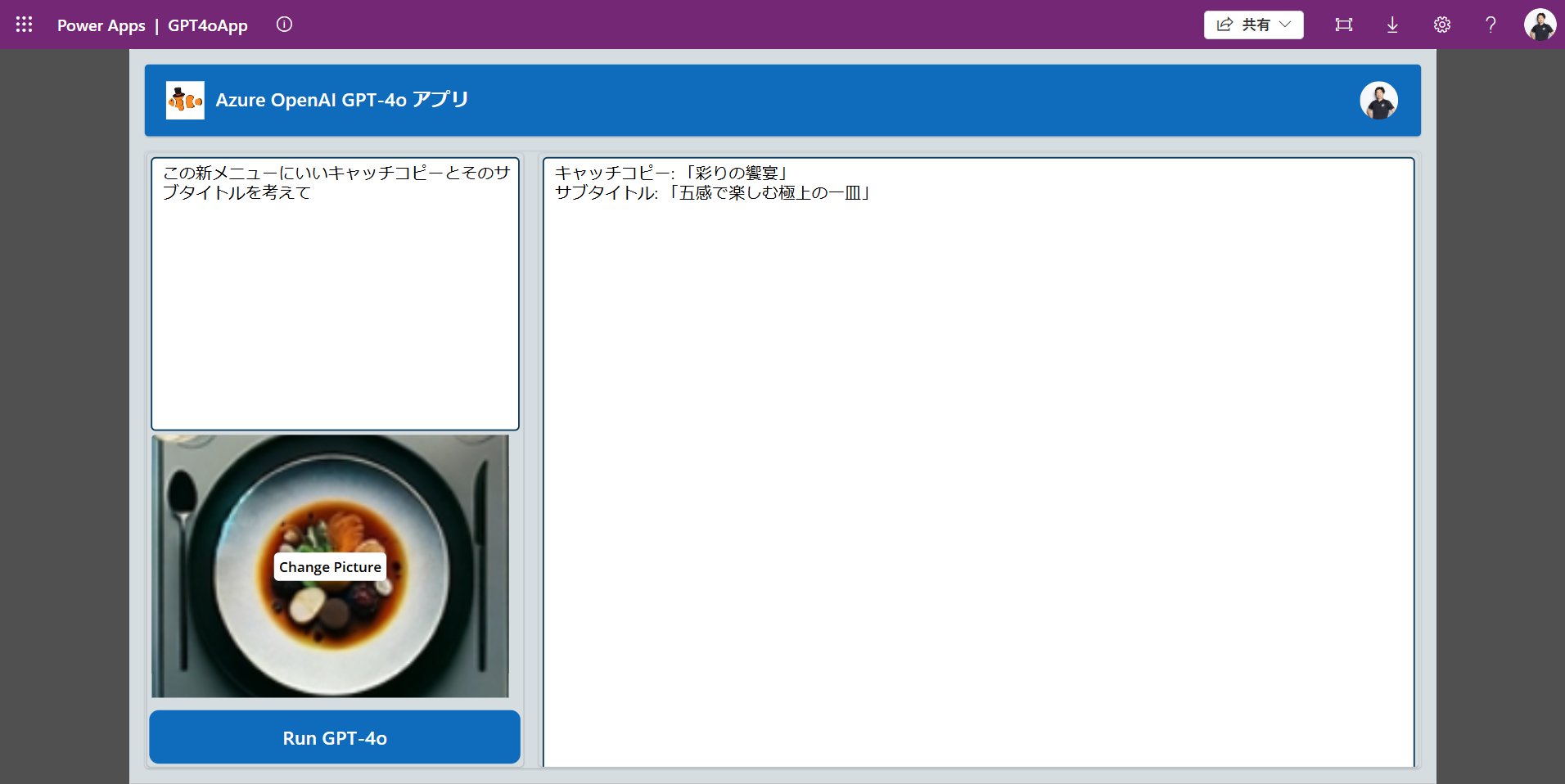Open help with the question mark icon
1565x784 pixels.
click(x=1490, y=25)
